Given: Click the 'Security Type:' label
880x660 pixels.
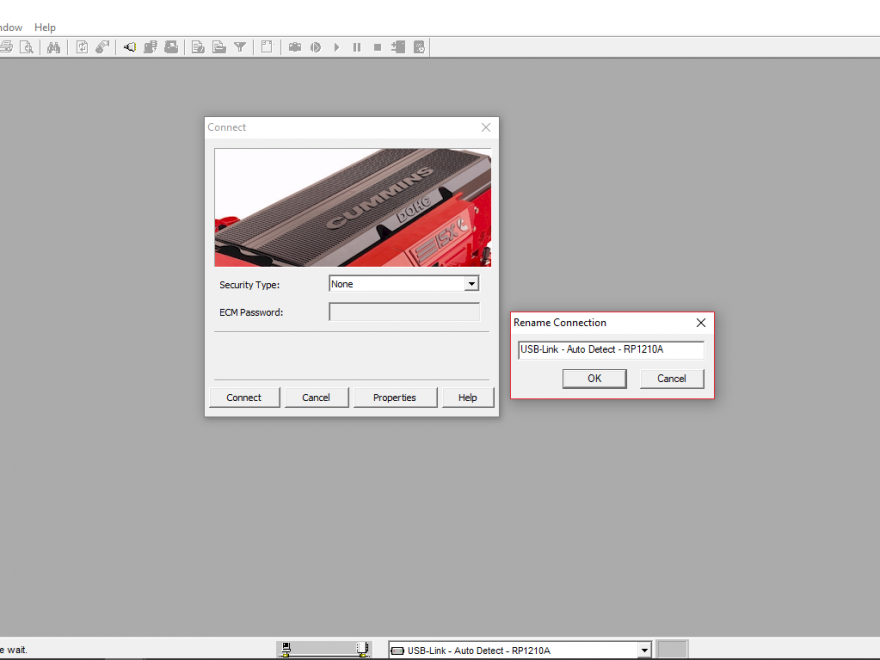Looking at the screenshot, I should coord(249,285).
